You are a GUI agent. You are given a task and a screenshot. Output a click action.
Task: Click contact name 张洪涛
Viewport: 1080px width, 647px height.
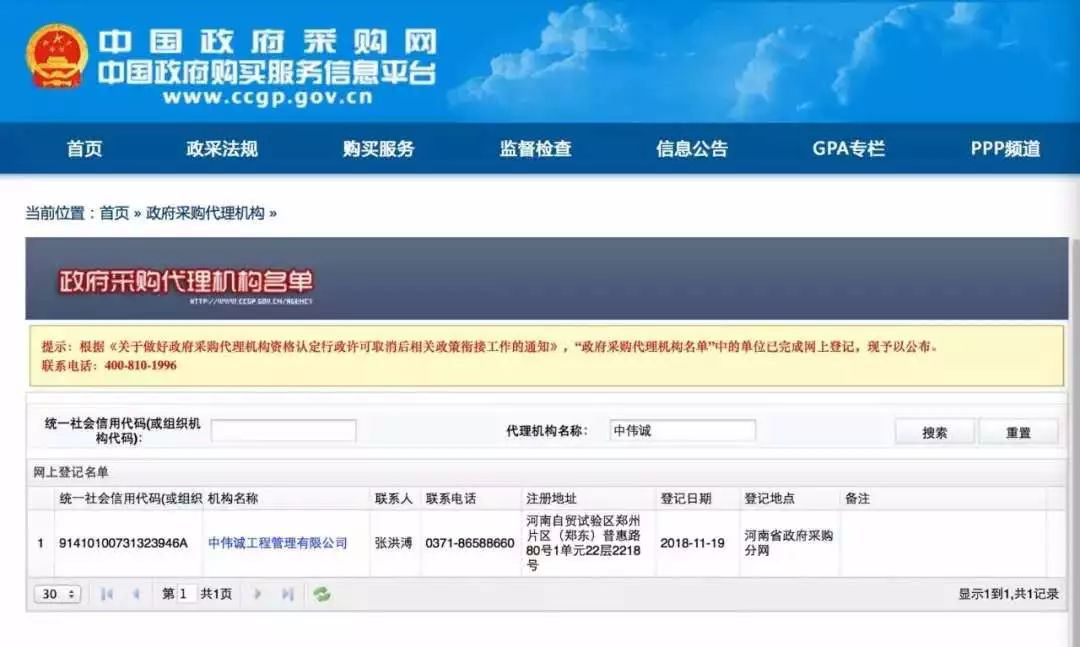[393, 543]
